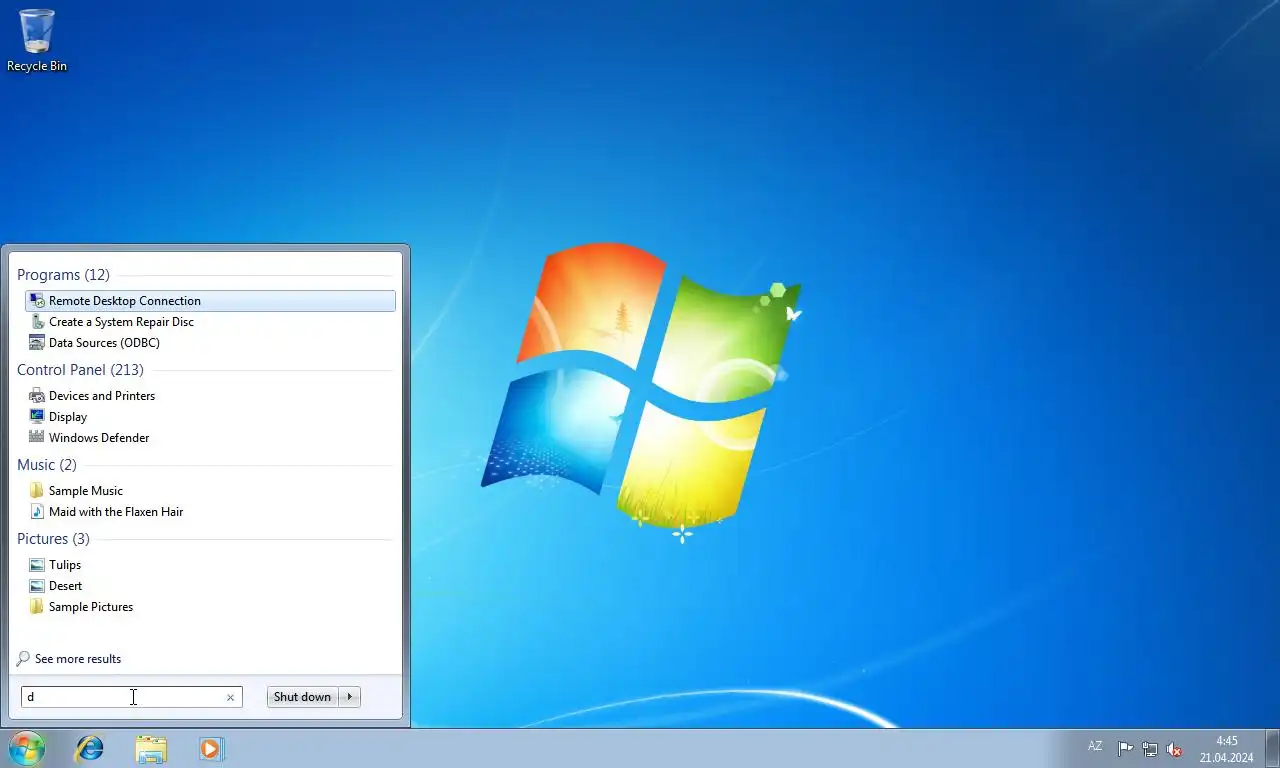1280x768 pixels.
Task: Select the Maid with the Flaxen Hair text
Action: coord(116,512)
